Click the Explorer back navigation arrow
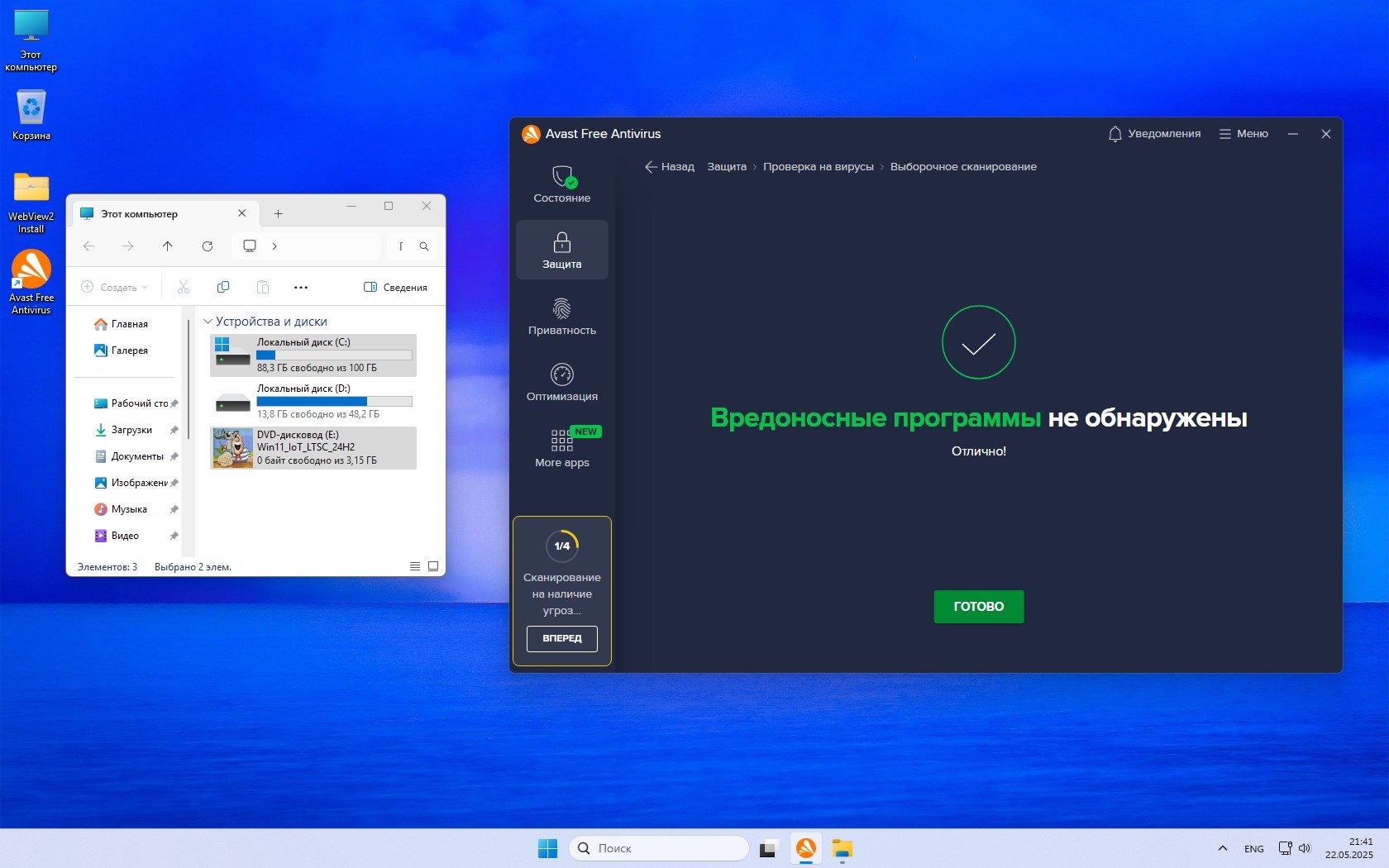Viewport: 1389px width, 868px height. click(x=88, y=246)
